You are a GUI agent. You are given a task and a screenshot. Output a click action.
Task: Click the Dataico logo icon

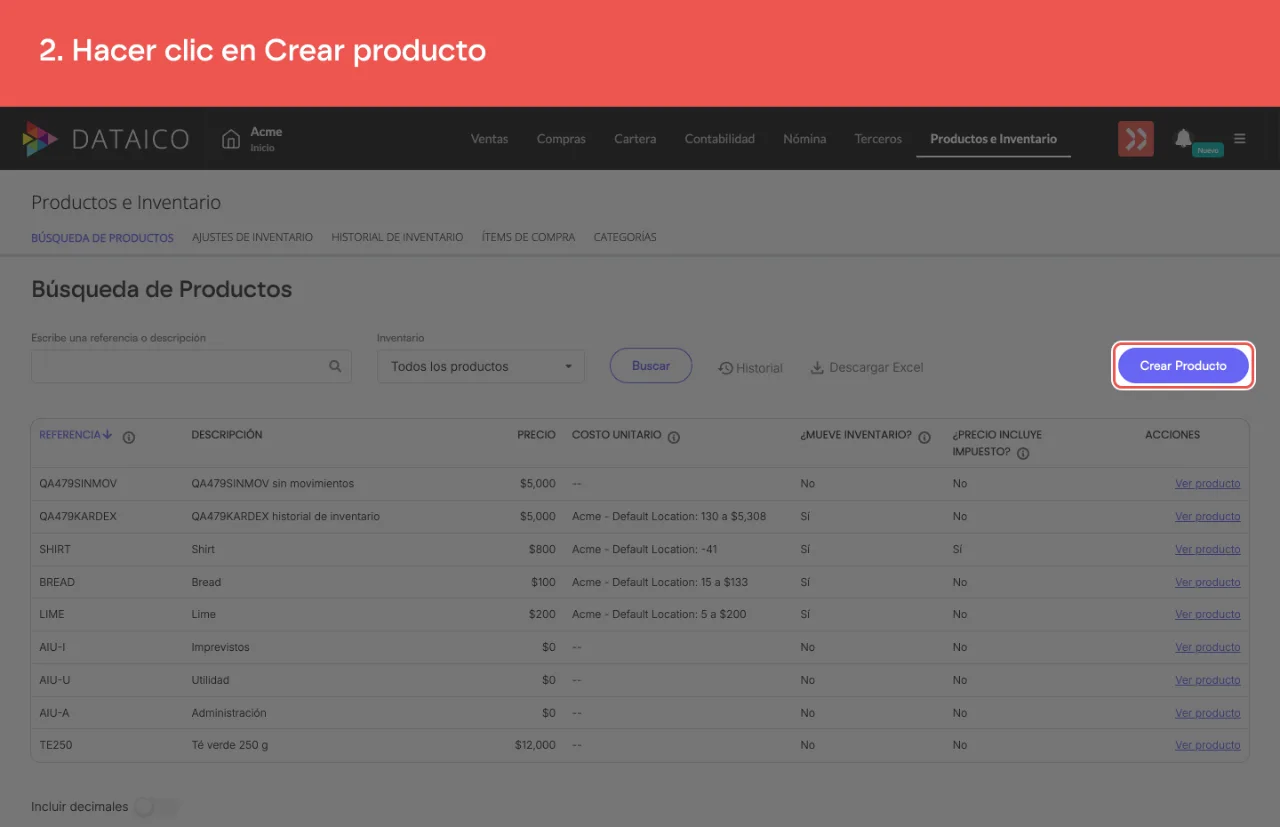(x=41, y=139)
